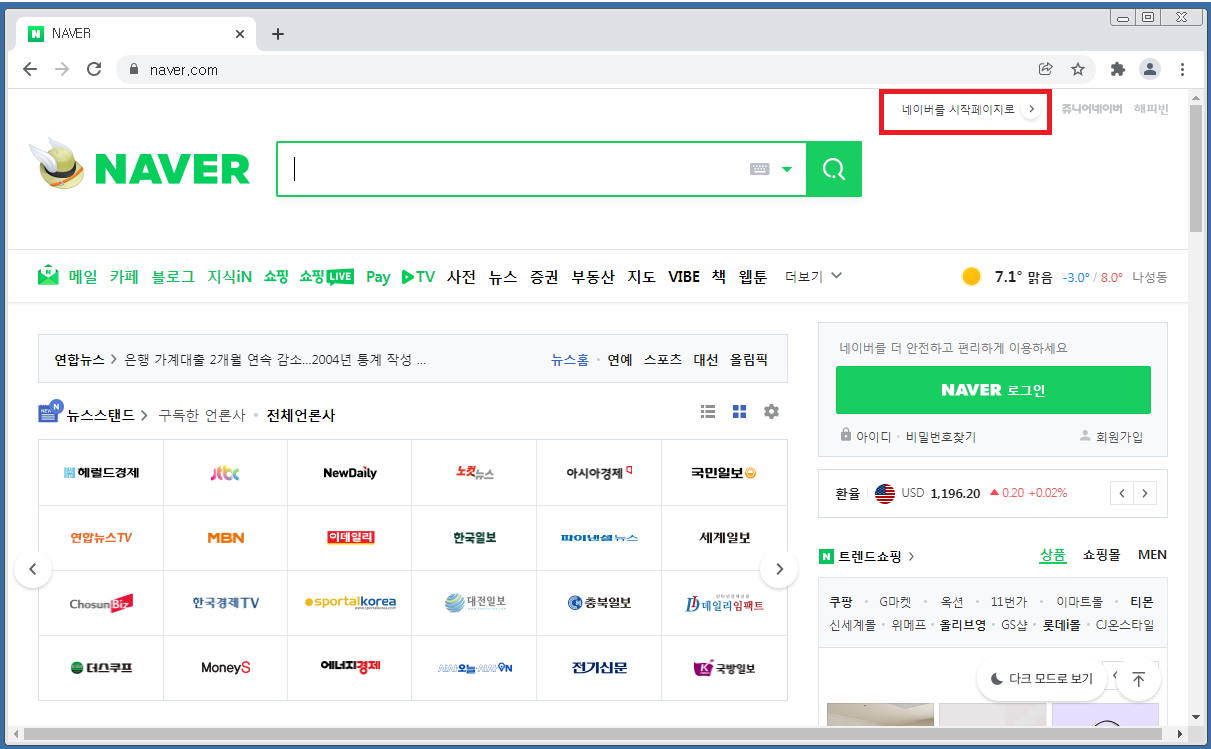
Task: Open 쇼핑LIVE from the service menu
Action: [x=326, y=276]
